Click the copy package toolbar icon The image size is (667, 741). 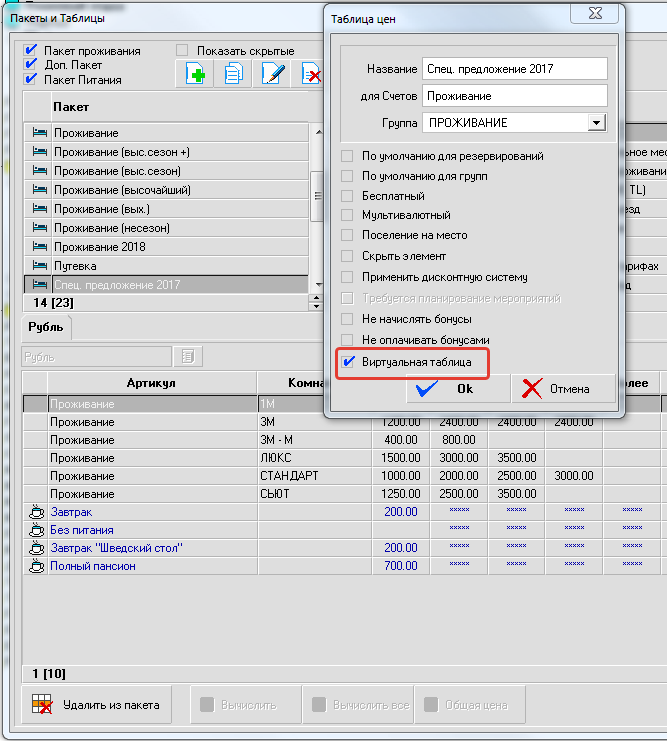[x=233, y=74]
